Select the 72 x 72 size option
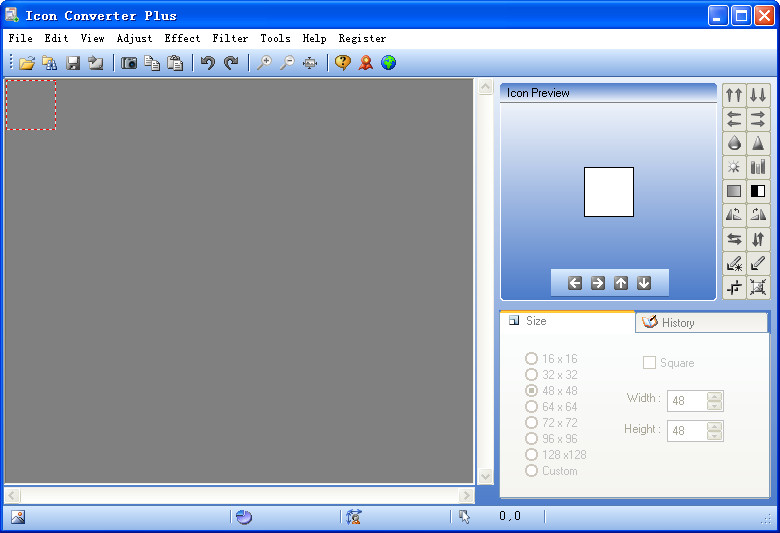 click(x=551, y=423)
